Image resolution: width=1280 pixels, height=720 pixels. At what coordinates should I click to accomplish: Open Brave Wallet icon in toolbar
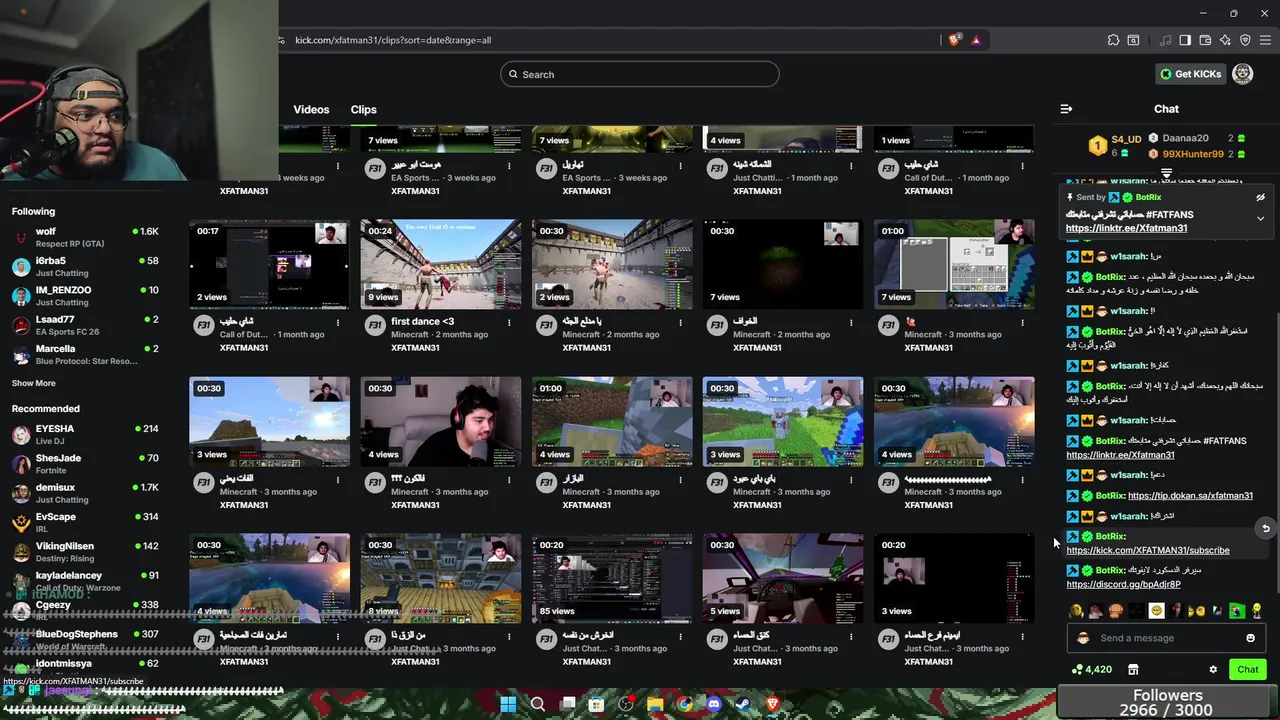(x=1205, y=40)
